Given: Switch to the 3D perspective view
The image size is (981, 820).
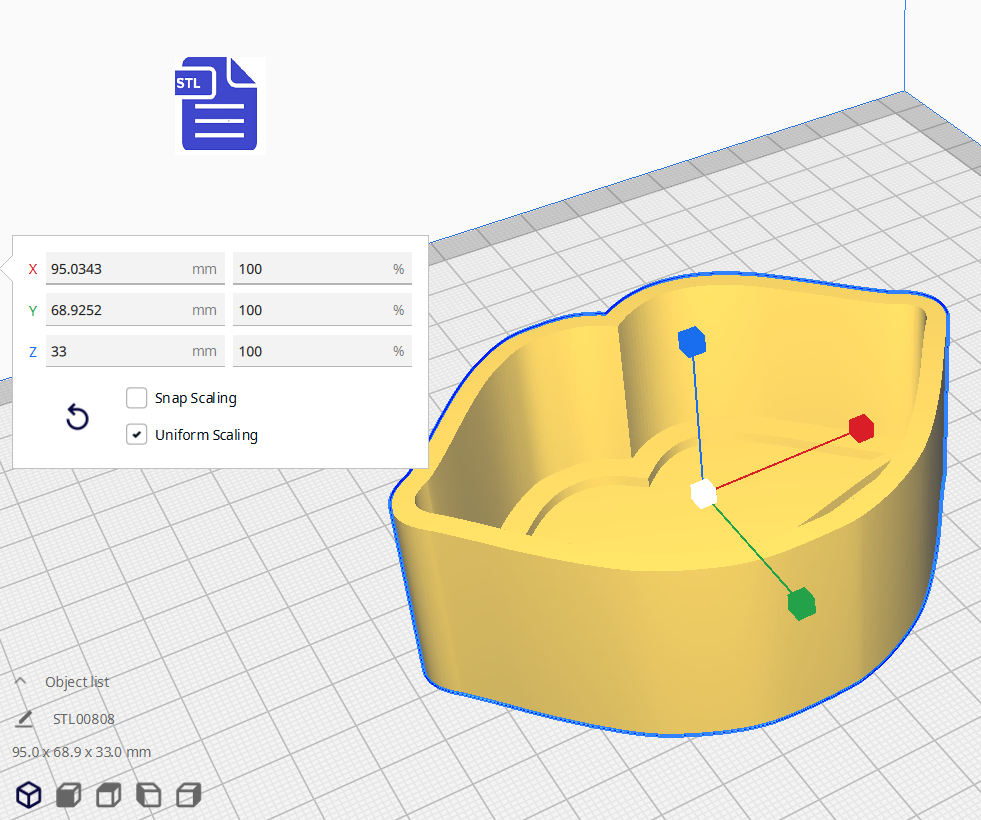Looking at the screenshot, I should tap(30, 795).
